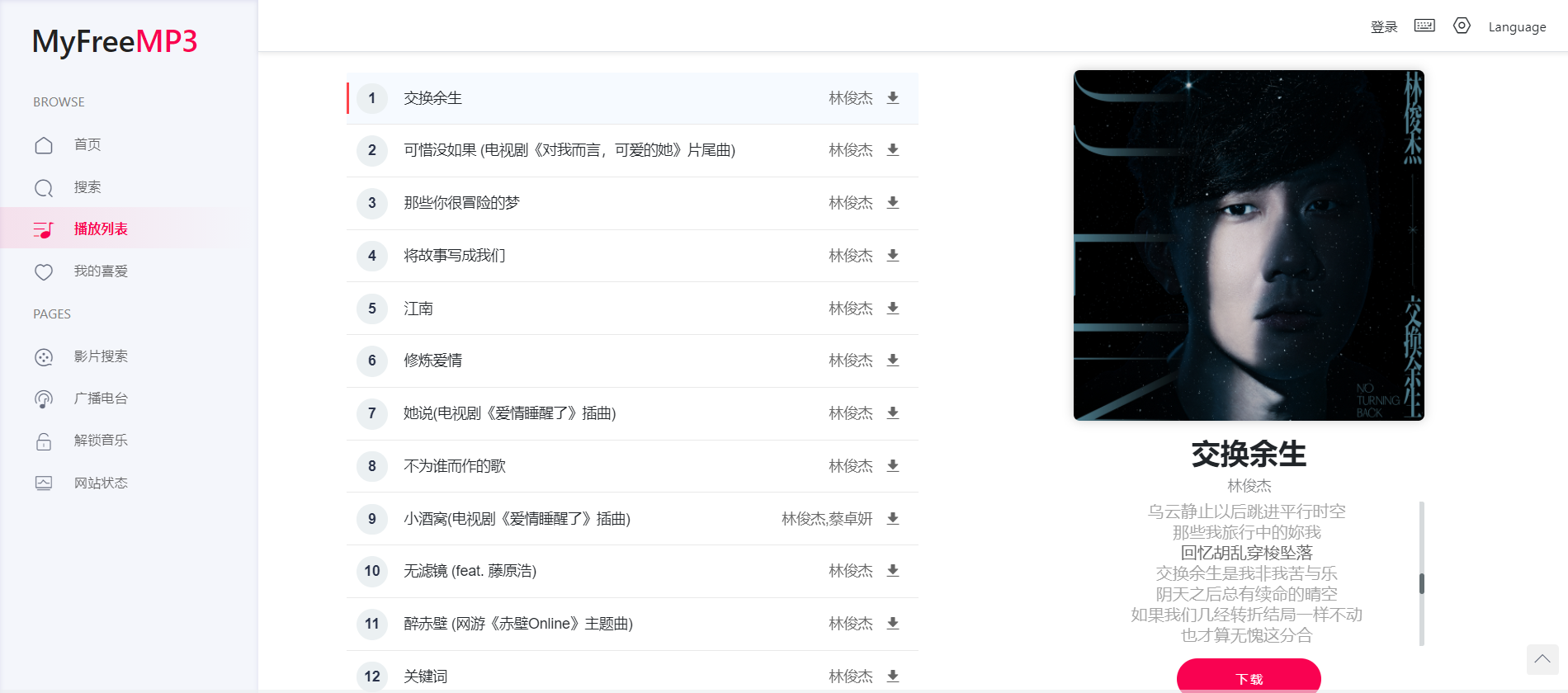Screen dimensions: 1568x693
Task: Click download icon for 关键词
Action: (892, 676)
